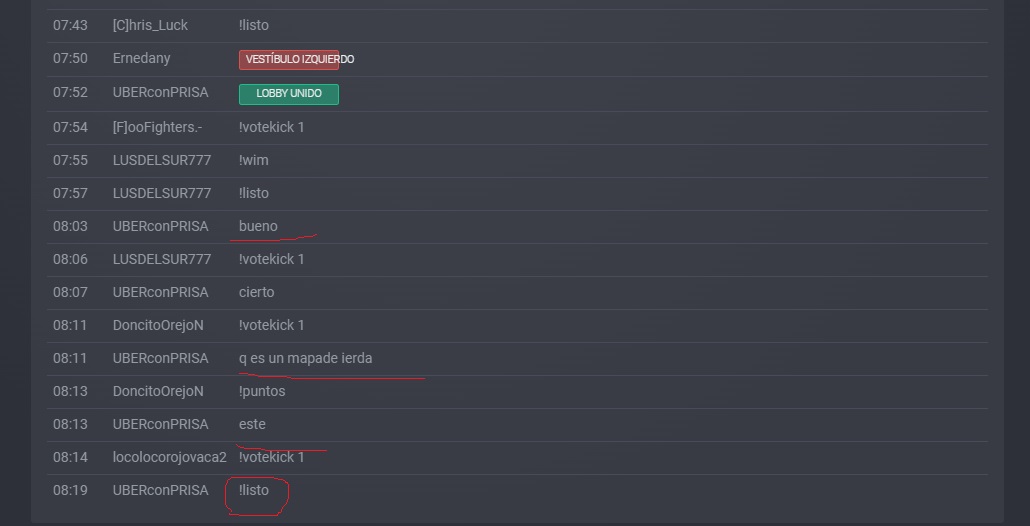
Task: Click the [F]ooFighters.- username
Action: coord(158,127)
